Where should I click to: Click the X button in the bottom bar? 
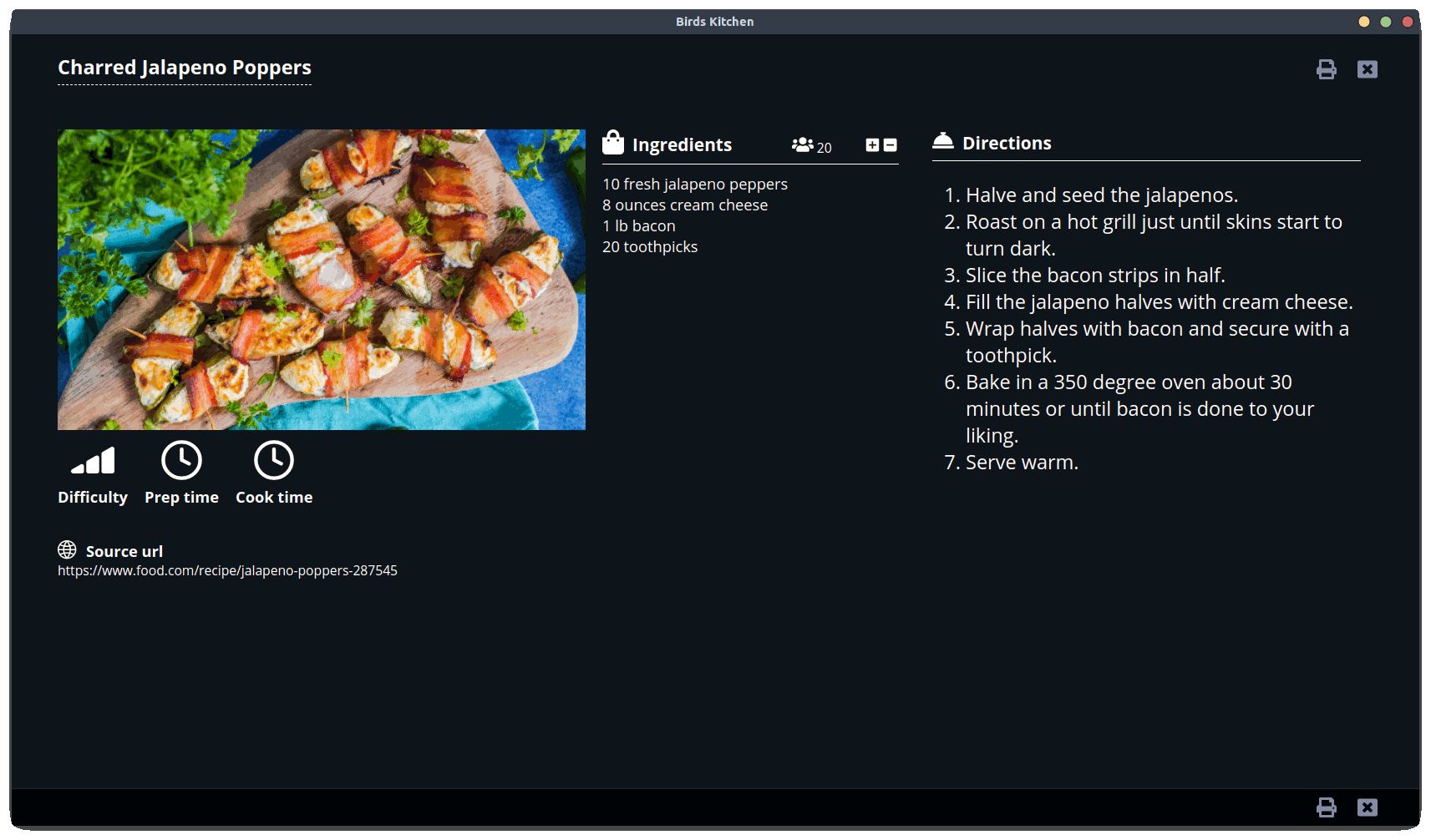(1368, 807)
